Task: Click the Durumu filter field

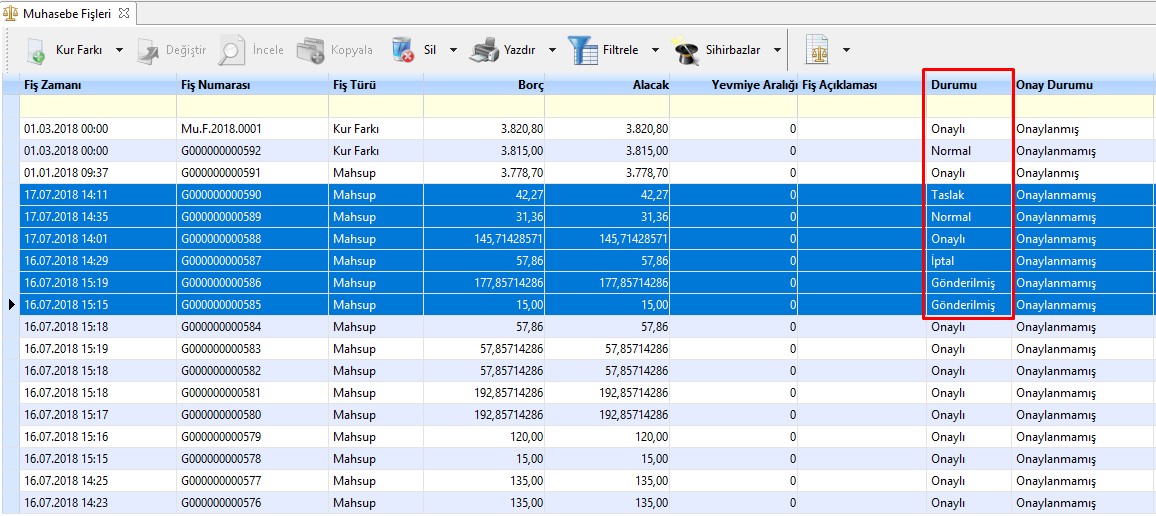Action: [x=969, y=106]
